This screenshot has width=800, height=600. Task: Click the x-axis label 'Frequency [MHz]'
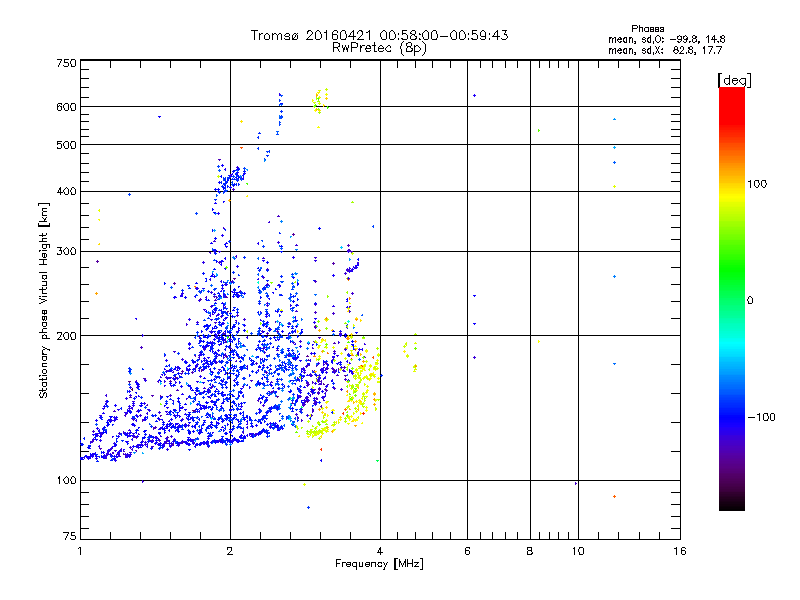379,564
